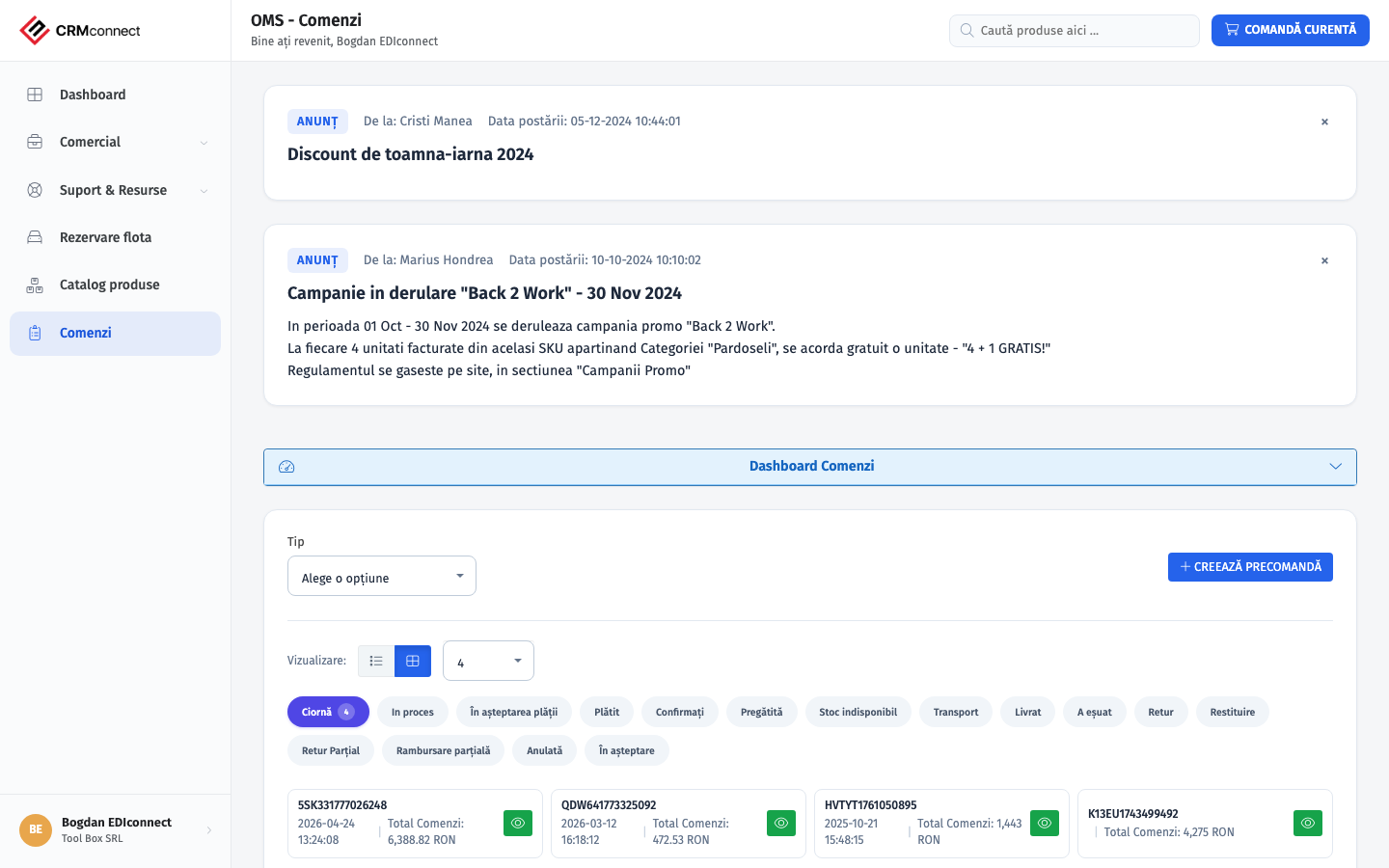
Task: Open Catalog produse menu item
Action: 116,285
